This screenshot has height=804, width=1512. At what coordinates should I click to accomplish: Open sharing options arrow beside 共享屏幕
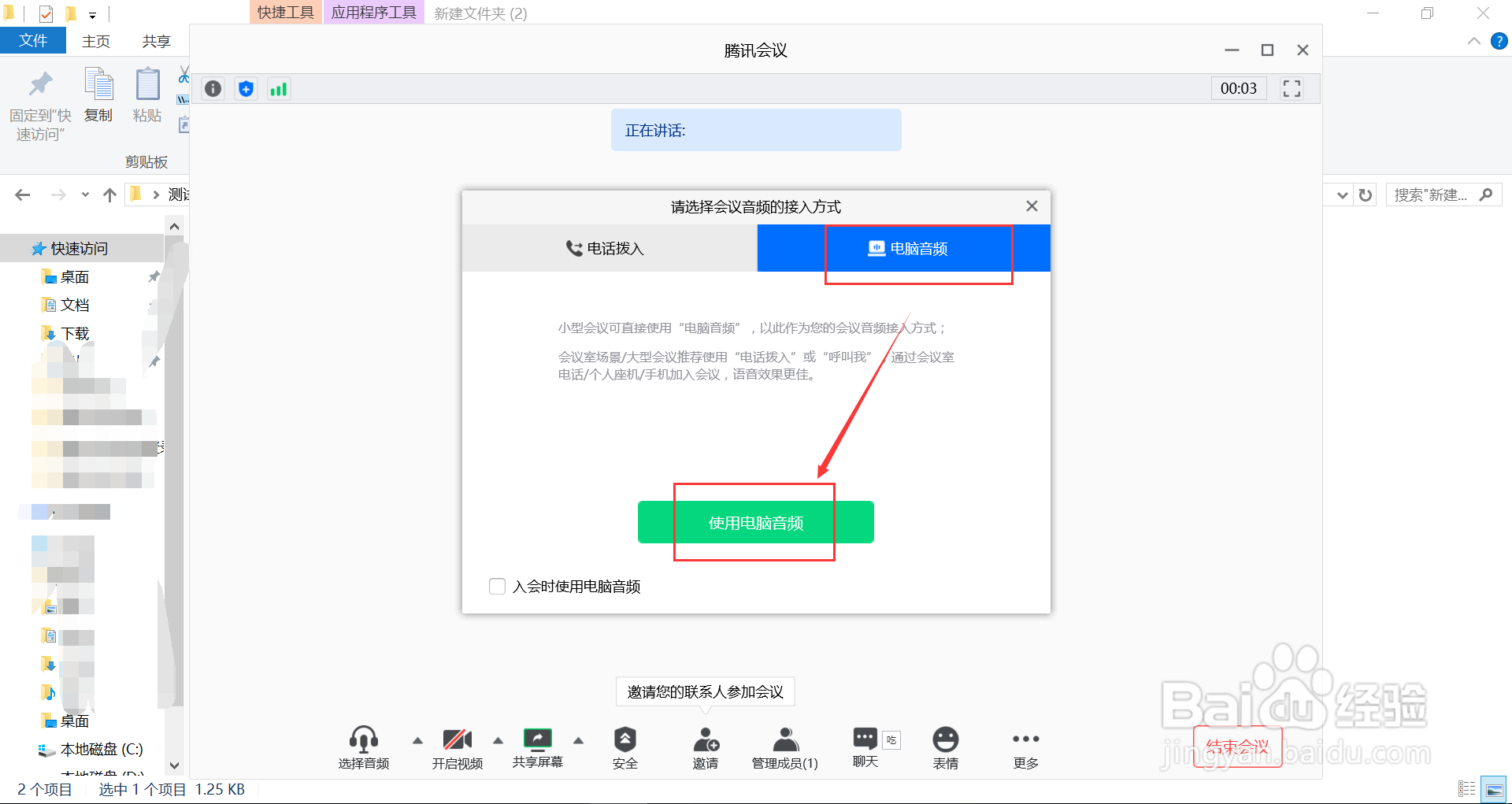[x=579, y=740]
